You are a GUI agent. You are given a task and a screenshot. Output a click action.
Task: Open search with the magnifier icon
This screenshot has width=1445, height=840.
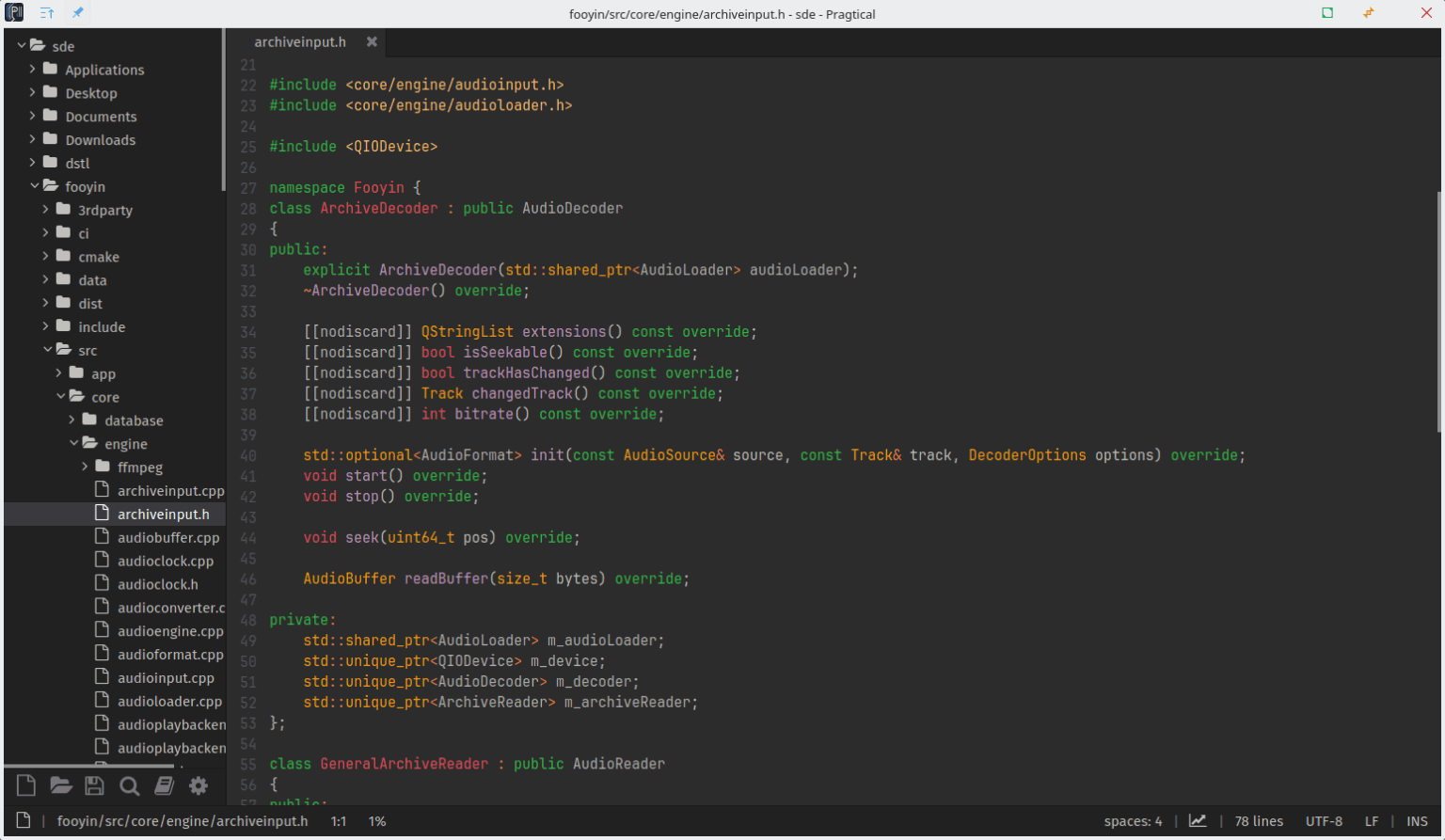click(x=130, y=786)
